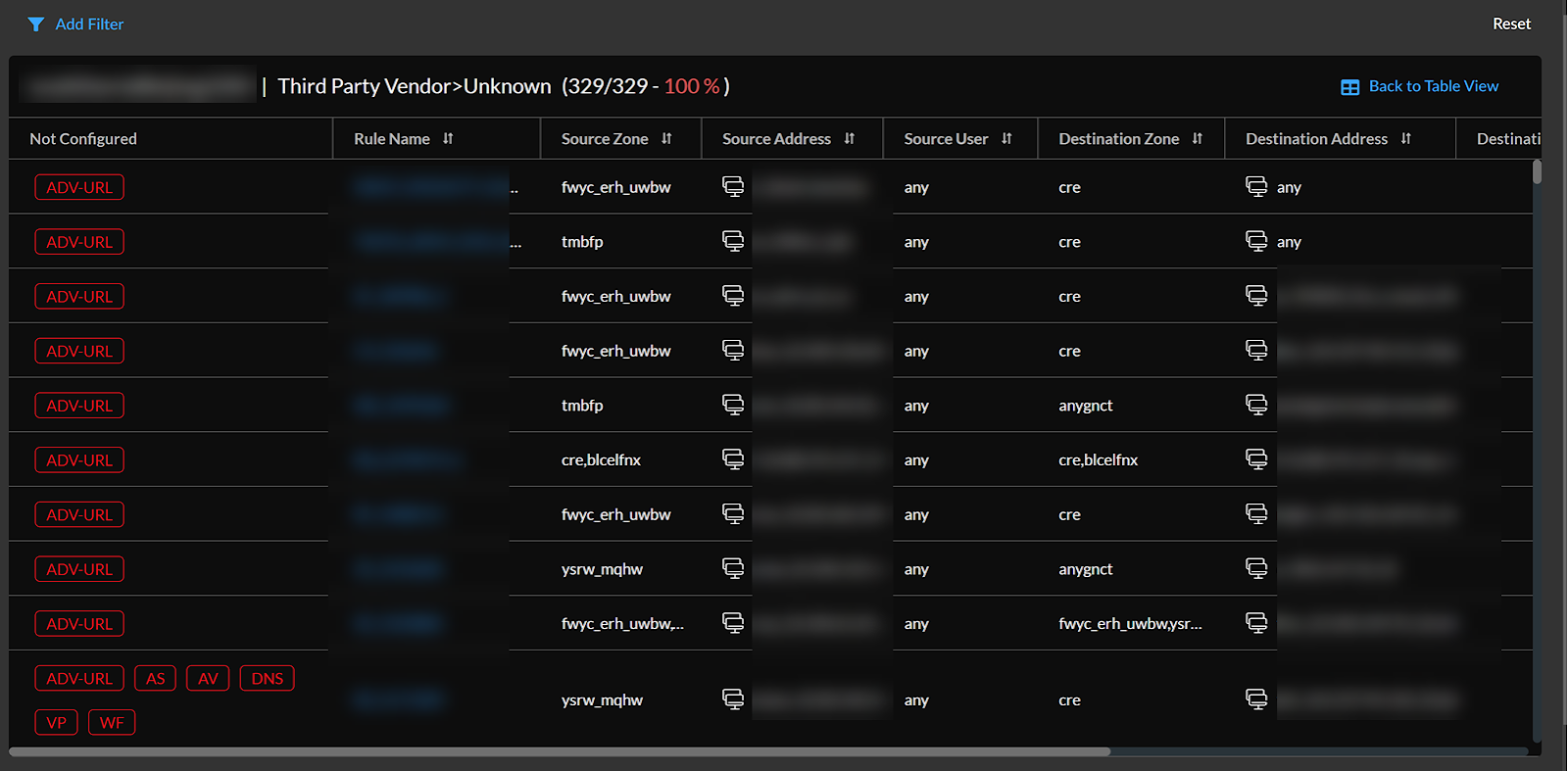Select the AV tag in last row
Image resolution: width=1568 pixels, height=771 pixels.
208,678
